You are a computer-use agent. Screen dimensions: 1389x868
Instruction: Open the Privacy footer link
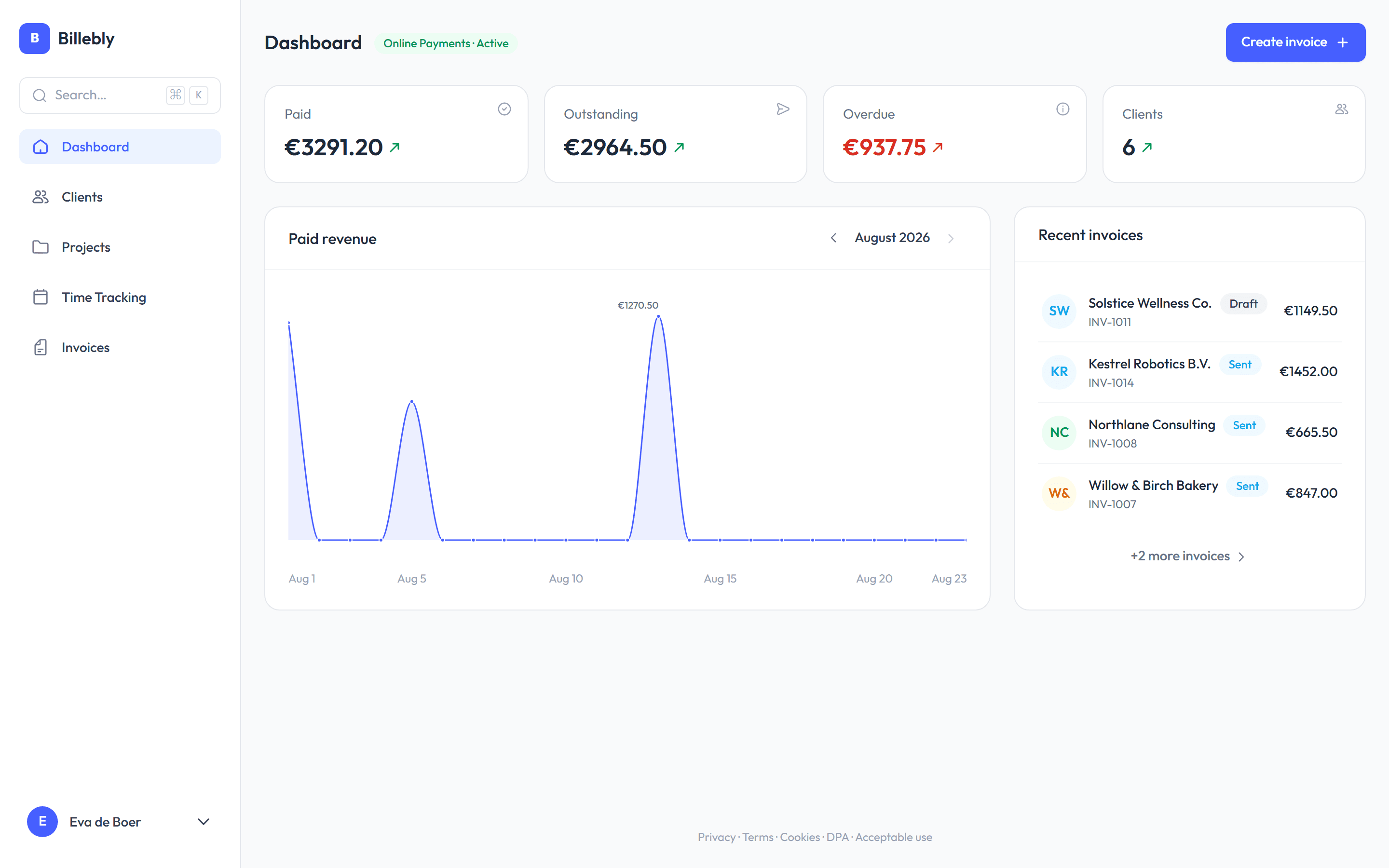coord(716,837)
